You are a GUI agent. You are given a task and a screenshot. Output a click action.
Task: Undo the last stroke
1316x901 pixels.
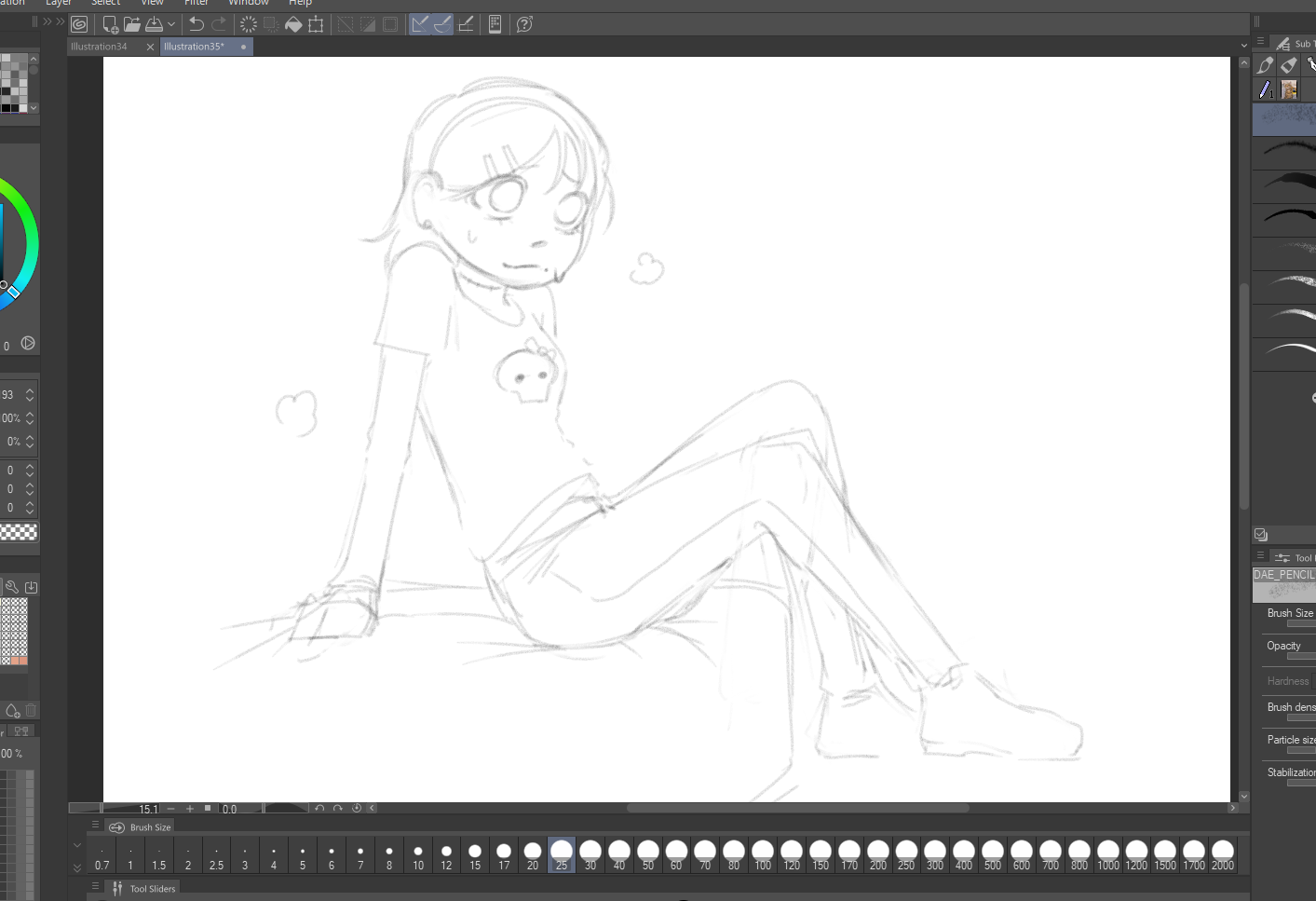(196, 24)
